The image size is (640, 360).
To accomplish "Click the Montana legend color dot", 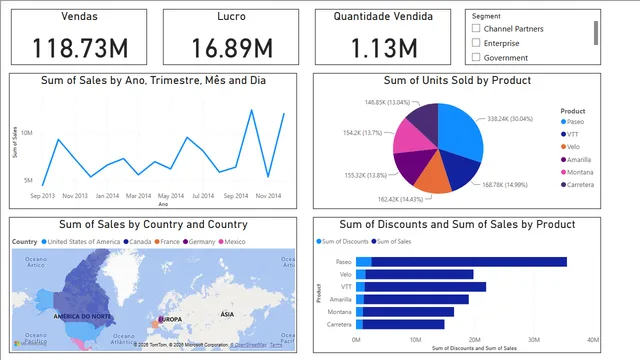I will 563,172.
